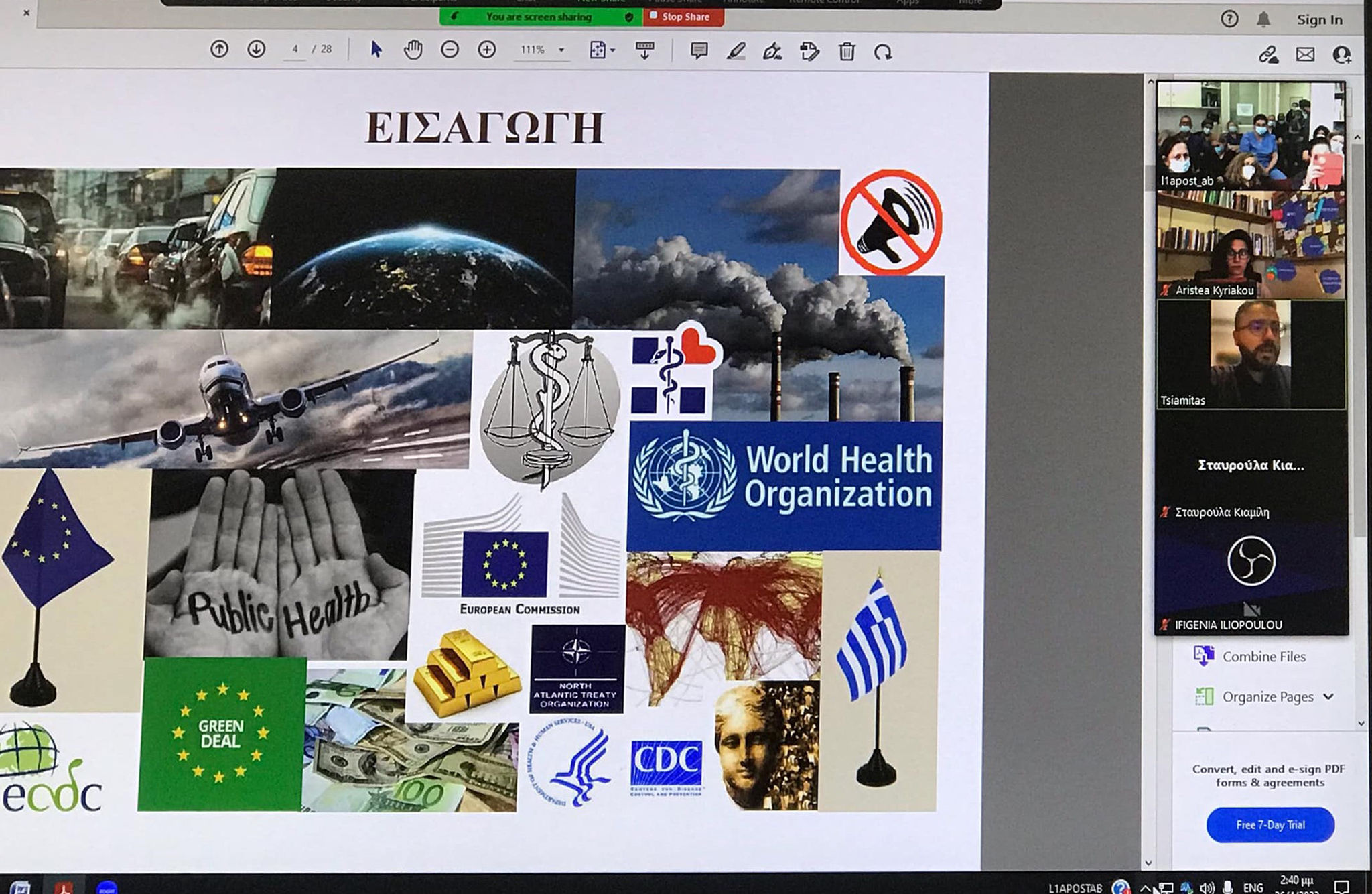Screen dimensions: 1372x894
Task: Click the scrolling mode keyboard-arrow icon
Action: click(645, 50)
